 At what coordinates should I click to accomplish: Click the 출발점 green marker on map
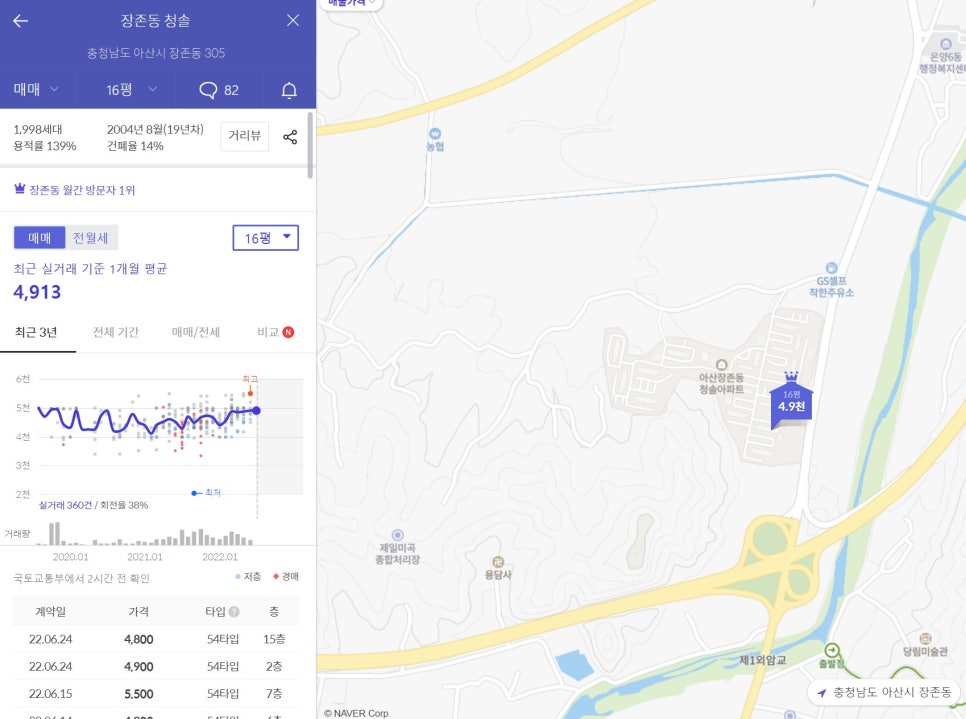[832, 650]
